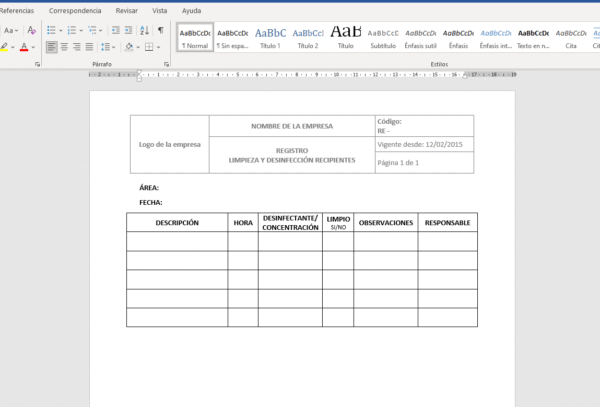Image resolution: width=600 pixels, height=407 pixels.
Task: Open the bullet library dropdown arrow
Action: (x=60, y=31)
